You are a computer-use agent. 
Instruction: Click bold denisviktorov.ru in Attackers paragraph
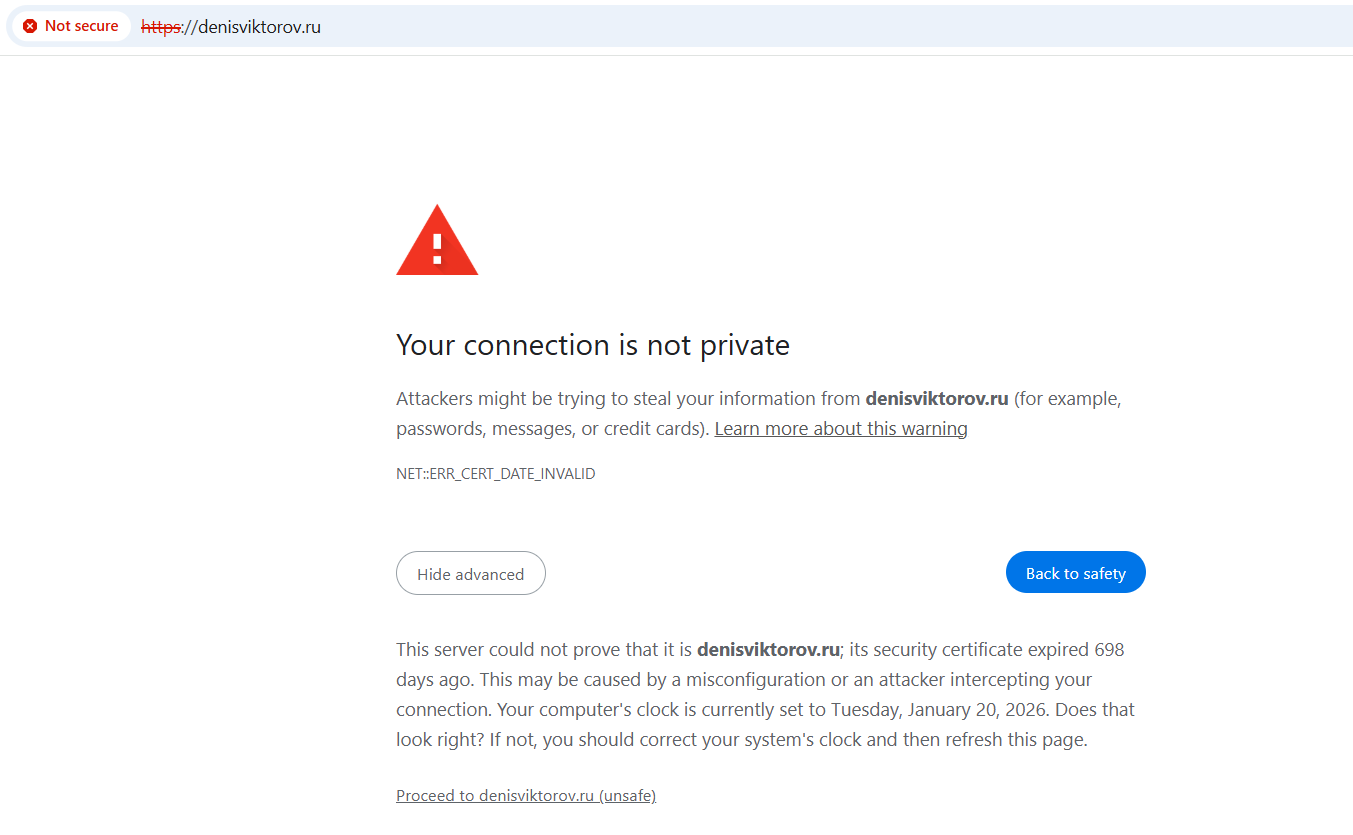coord(936,399)
